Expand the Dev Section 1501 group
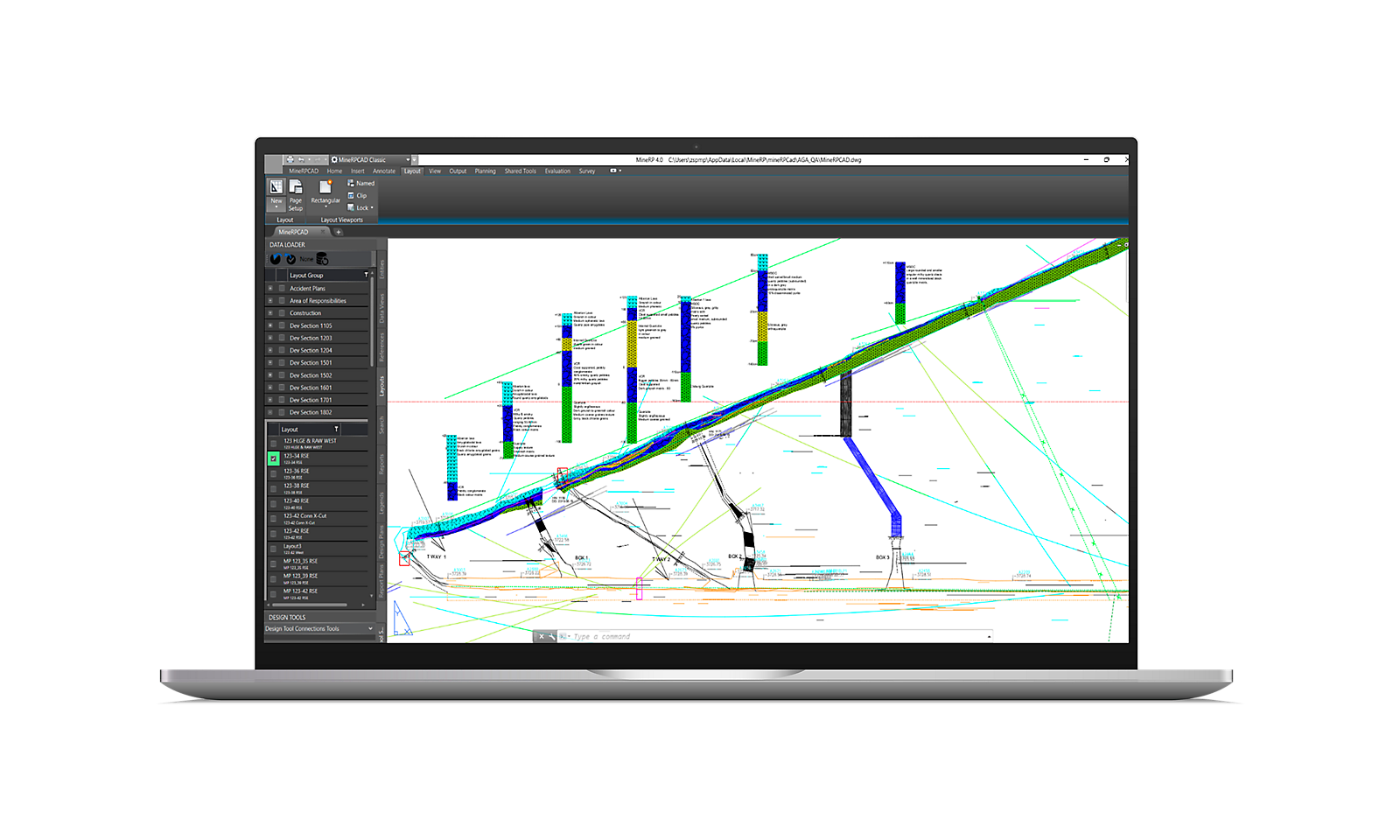This screenshot has height=840, width=1400. pos(270,362)
